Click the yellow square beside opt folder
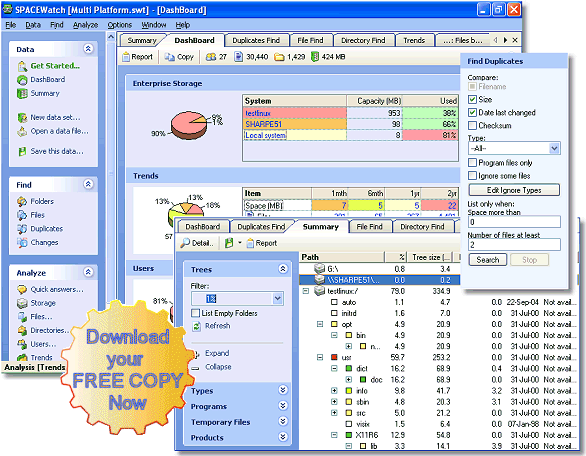 click(334, 324)
